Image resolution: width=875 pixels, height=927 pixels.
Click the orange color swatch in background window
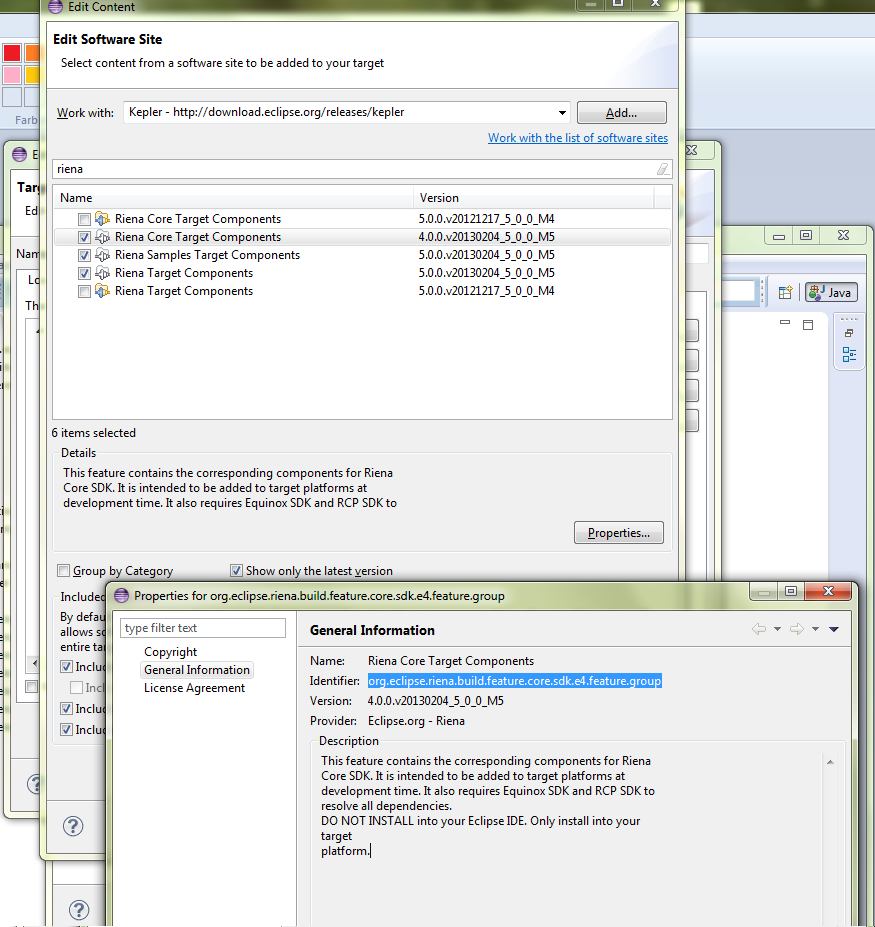[x=32, y=53]
